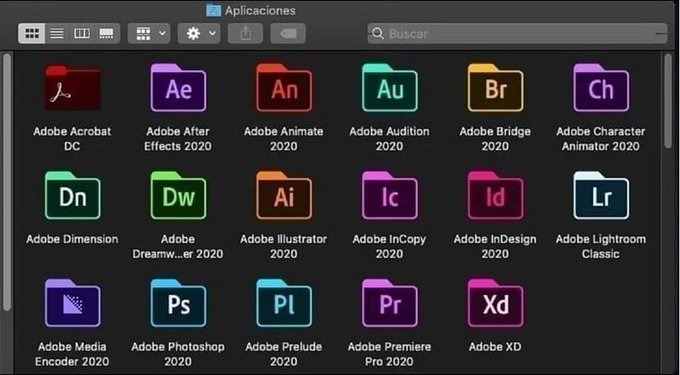
Task: Click the "Adobe Dimension" label
Action: click(72, 239)
